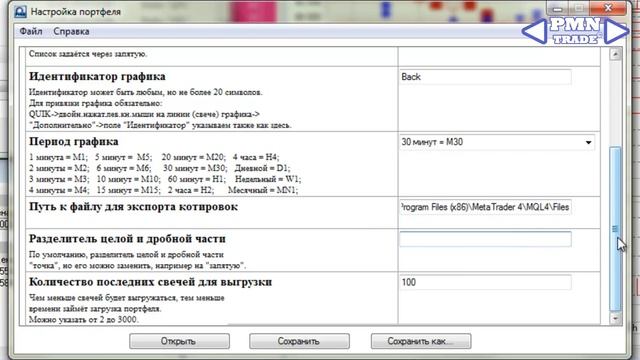Click the scrollbar down arrow
Screen dimensions: 640x360
615,318
